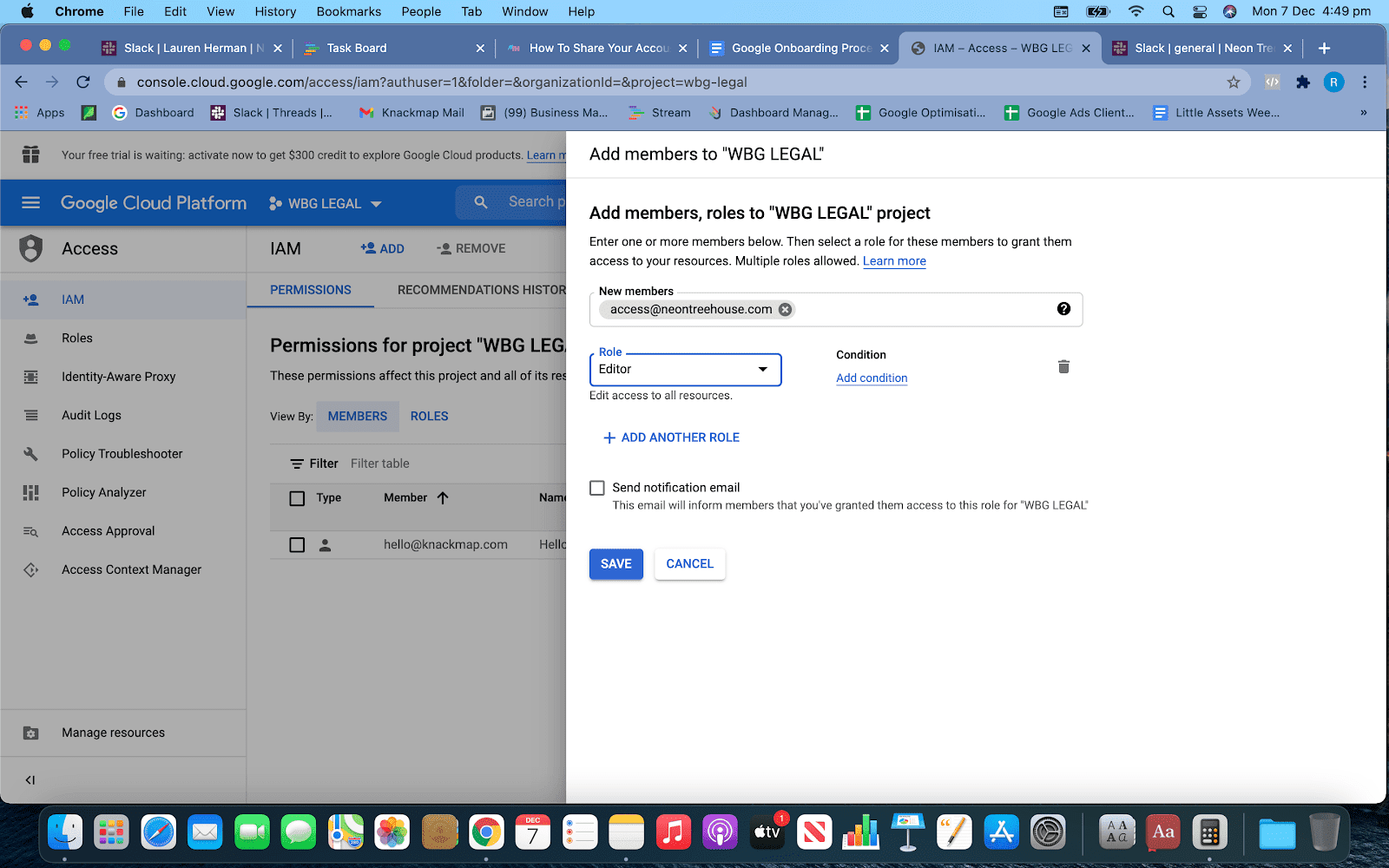Close the Task Board tab
The width and height of the screenshot is (1389, 868).
click(x=480, y=49)
